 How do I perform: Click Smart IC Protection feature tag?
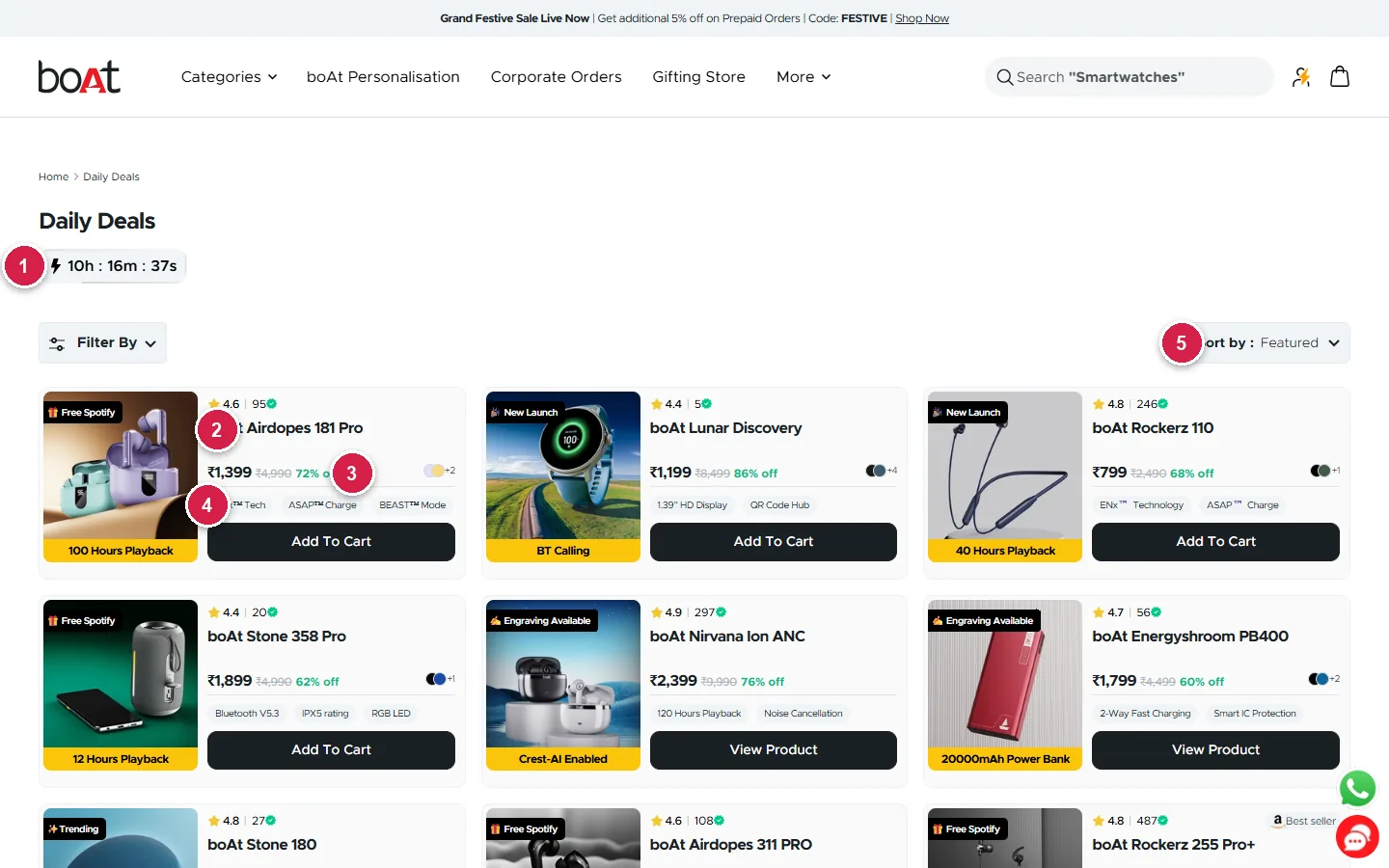pyautogui.click(x=1255, y=714)
